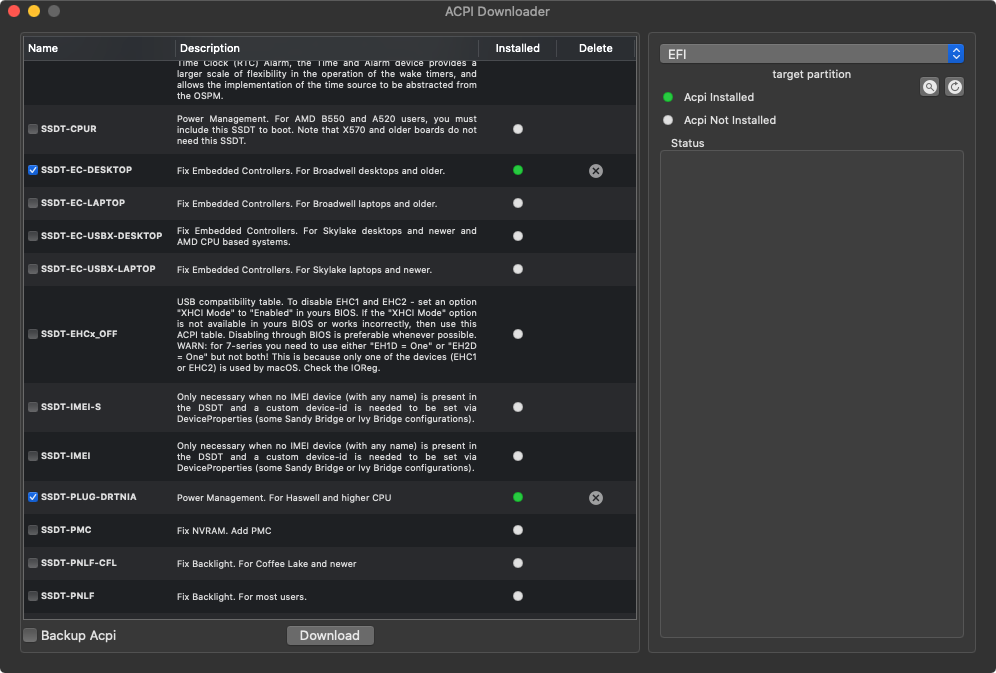Click green installed dot for SSDT-PLUG-DRTNIA

point(518,497)
